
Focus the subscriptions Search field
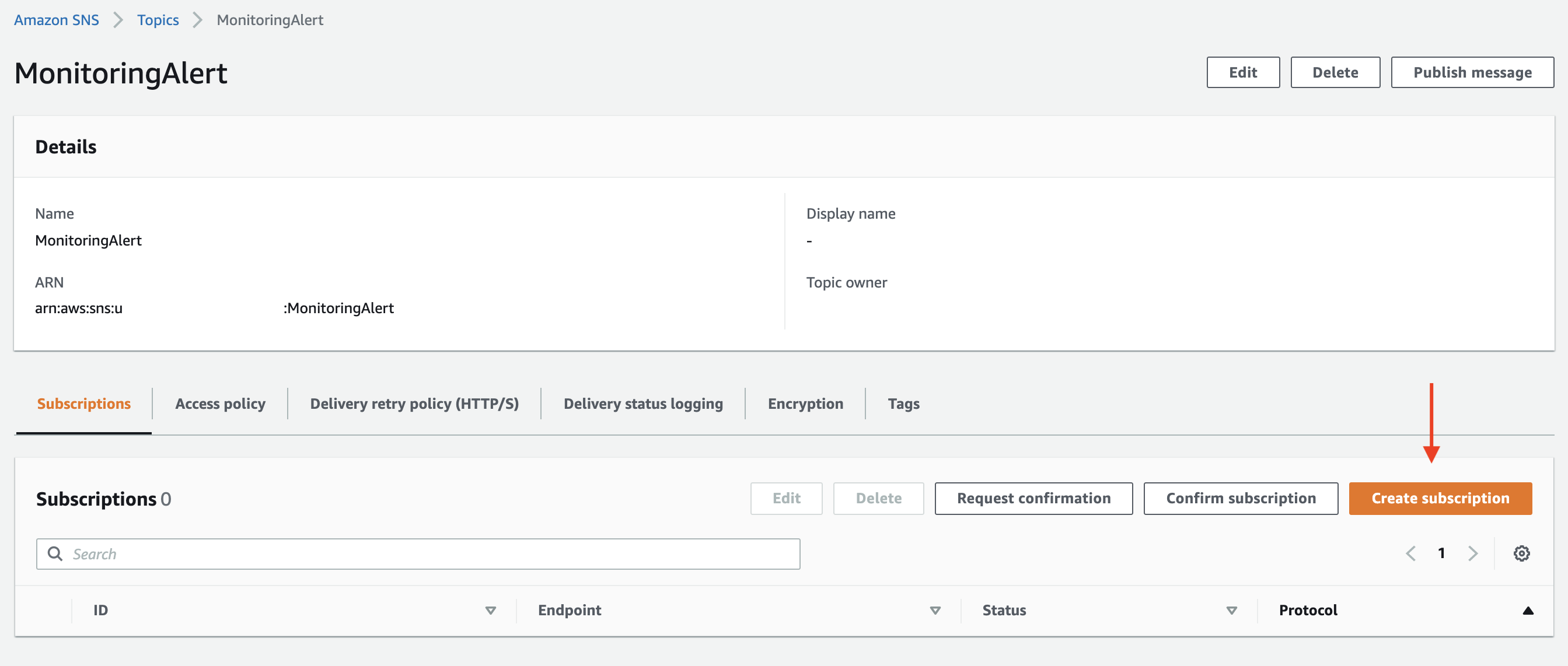tap(426, 553)
